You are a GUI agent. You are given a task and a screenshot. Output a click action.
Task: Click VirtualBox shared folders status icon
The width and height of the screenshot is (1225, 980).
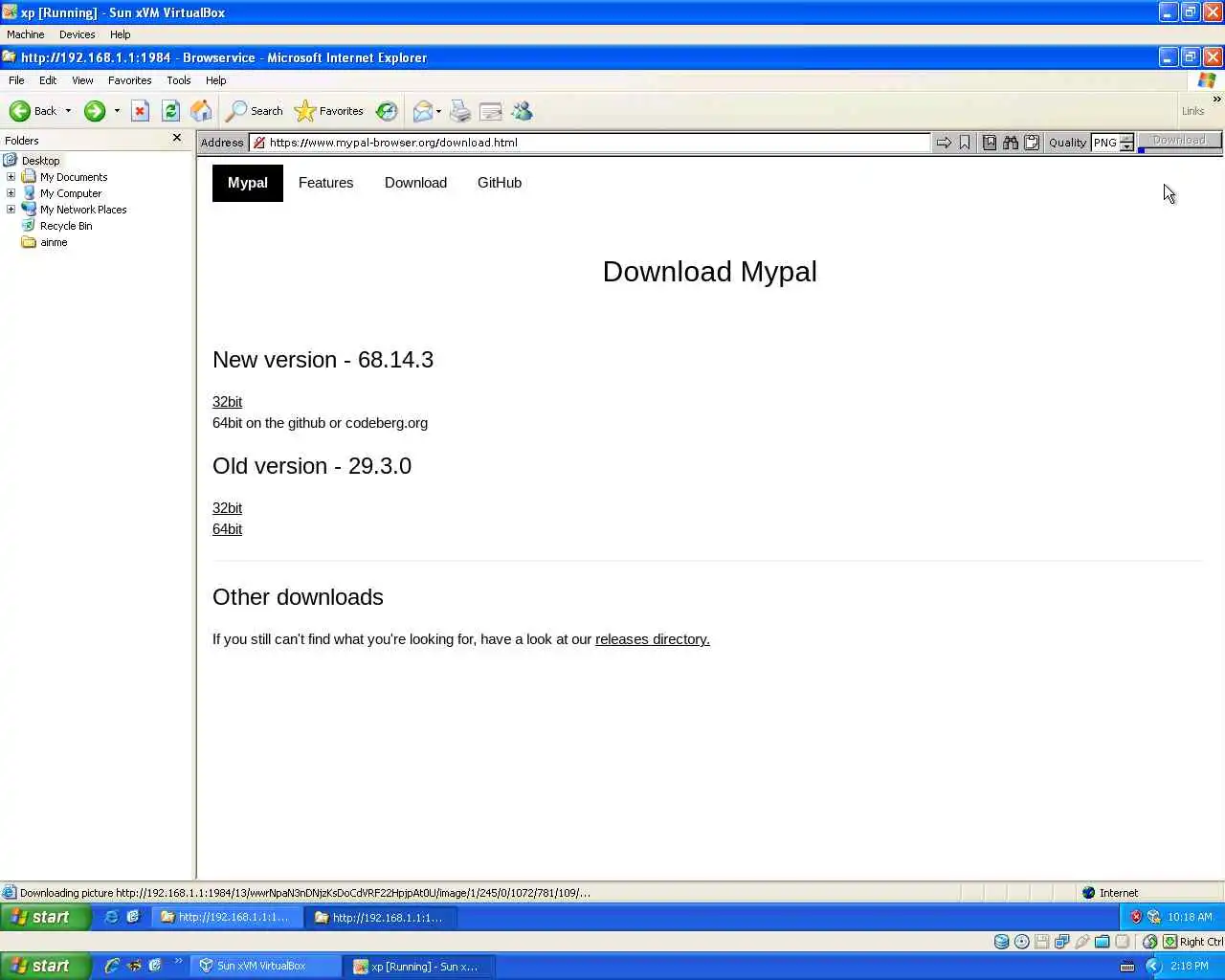[1102, 942]
